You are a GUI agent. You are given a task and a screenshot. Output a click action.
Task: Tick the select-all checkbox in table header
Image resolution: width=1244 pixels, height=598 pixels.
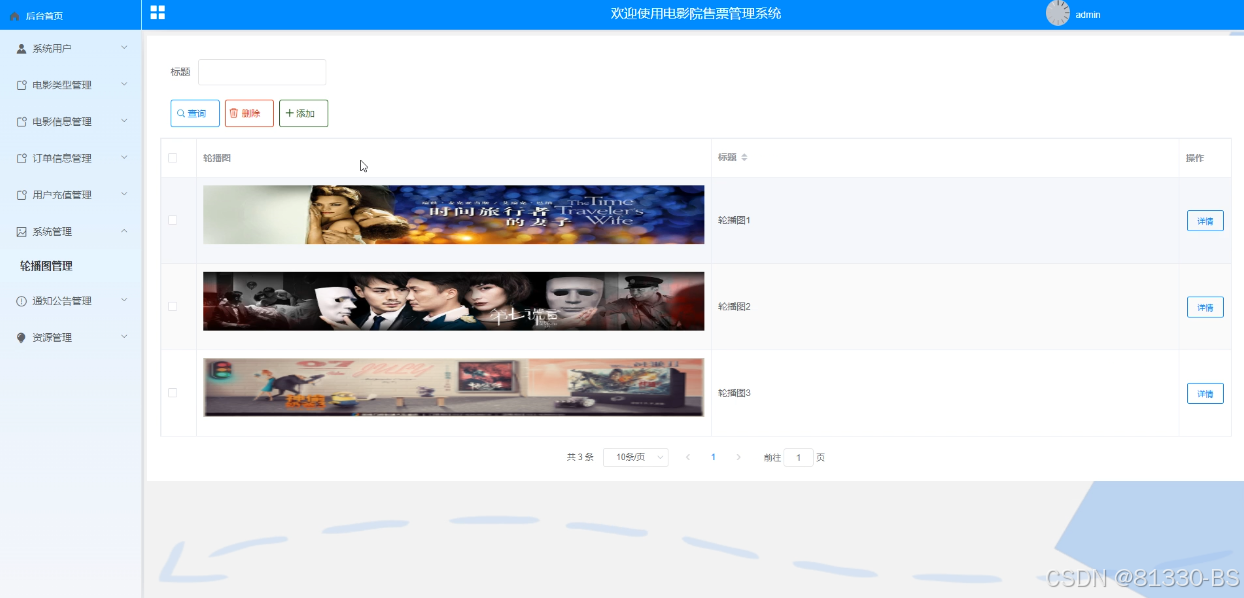point(173,158)
